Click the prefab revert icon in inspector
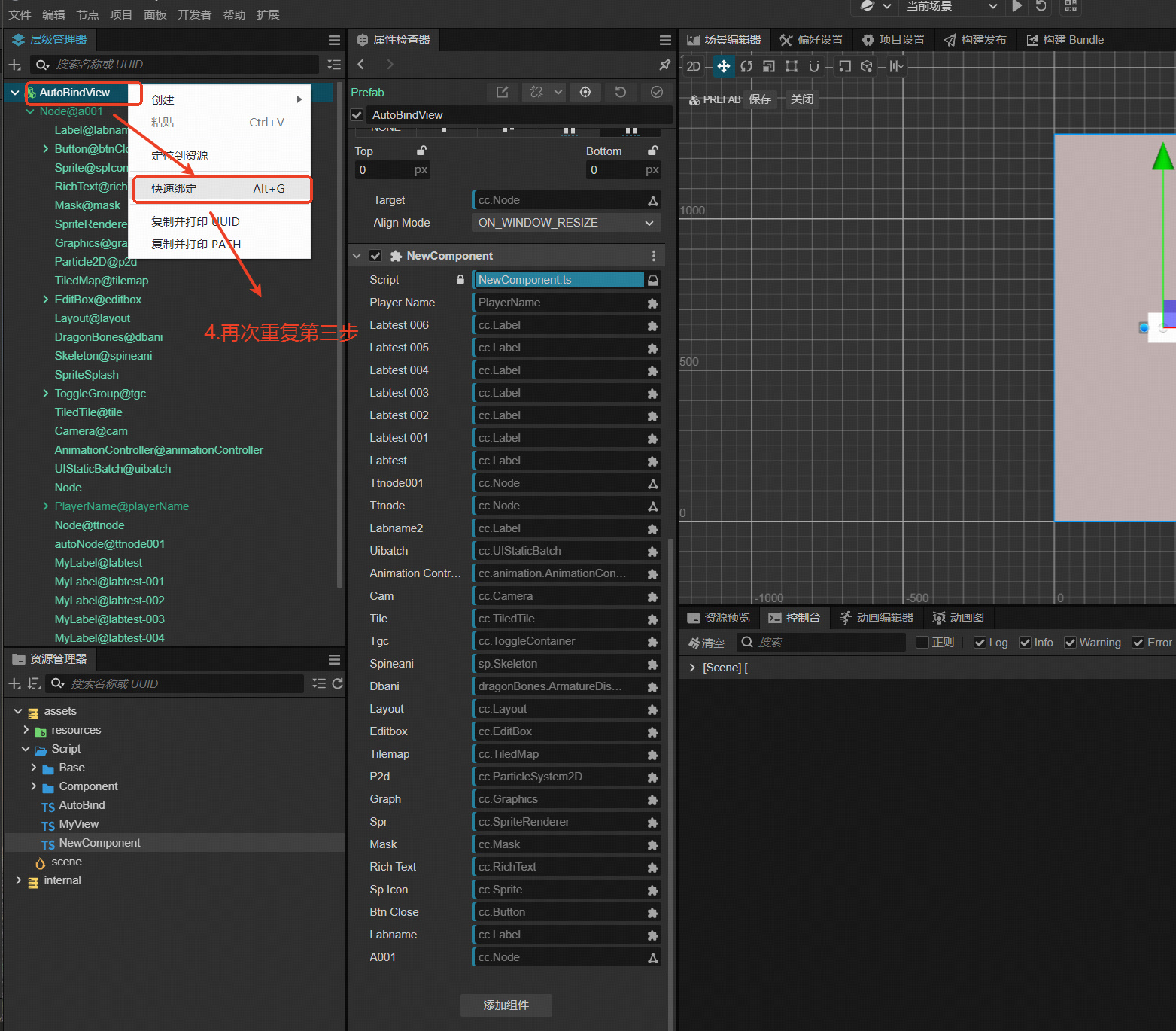This screenshot has width=1176, height=1031. click(620, 92)
